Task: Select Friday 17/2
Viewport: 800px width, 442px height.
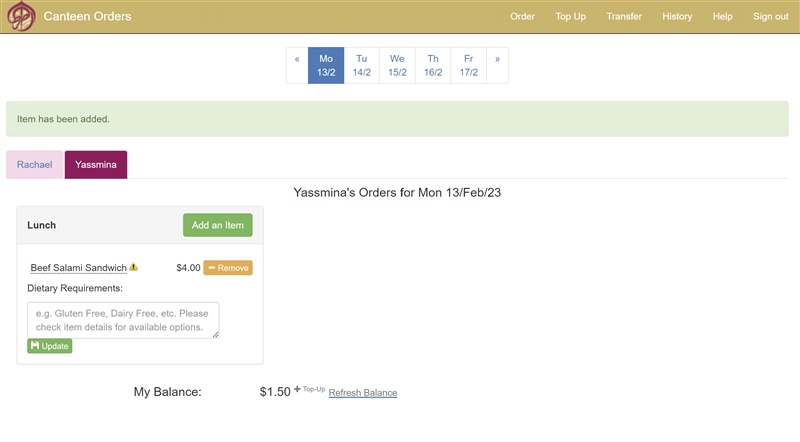Action: click(x=469, y=65)
